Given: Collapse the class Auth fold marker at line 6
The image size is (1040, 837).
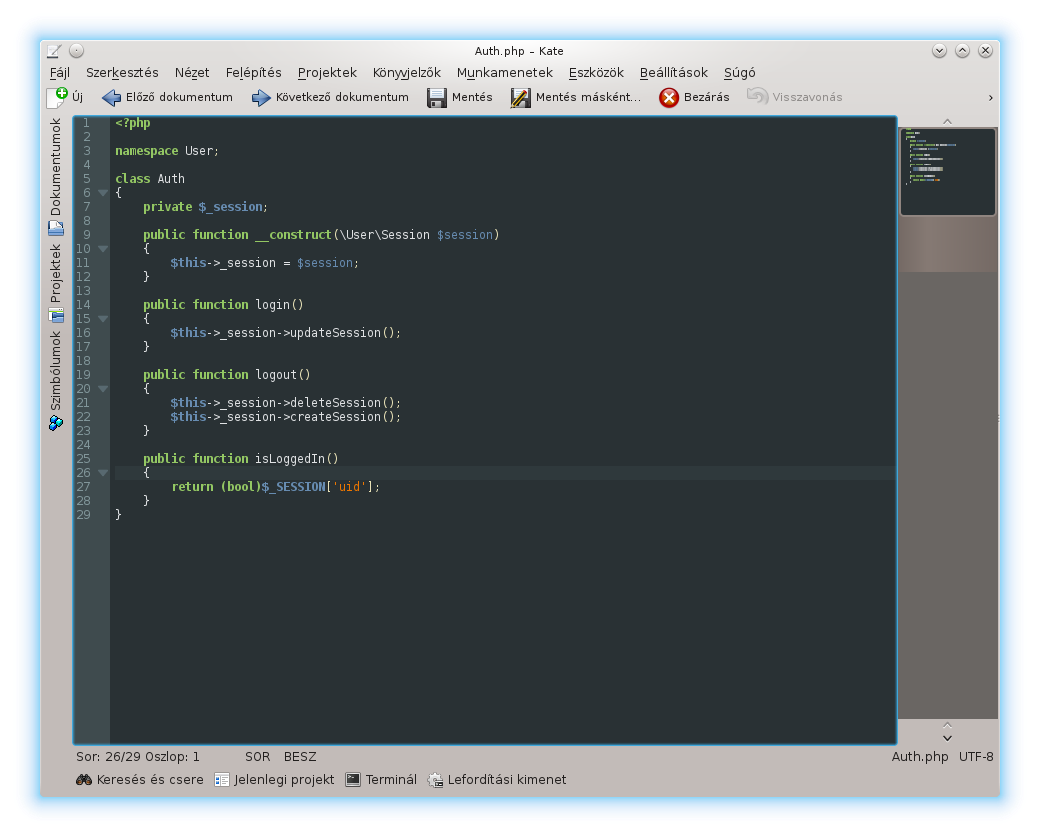Looking at the screenshot, I should point(103,193).
